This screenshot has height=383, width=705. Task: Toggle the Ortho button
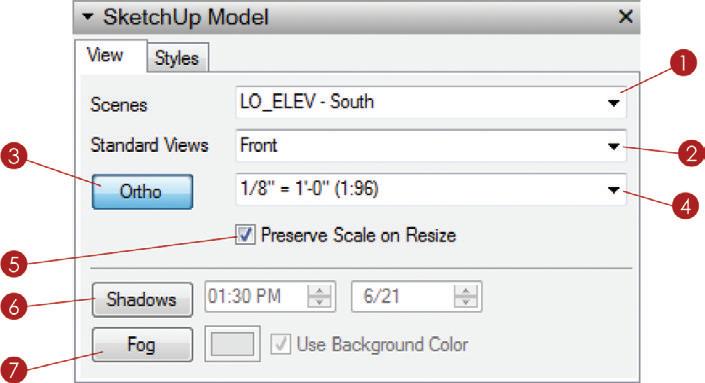pos(142,192)
